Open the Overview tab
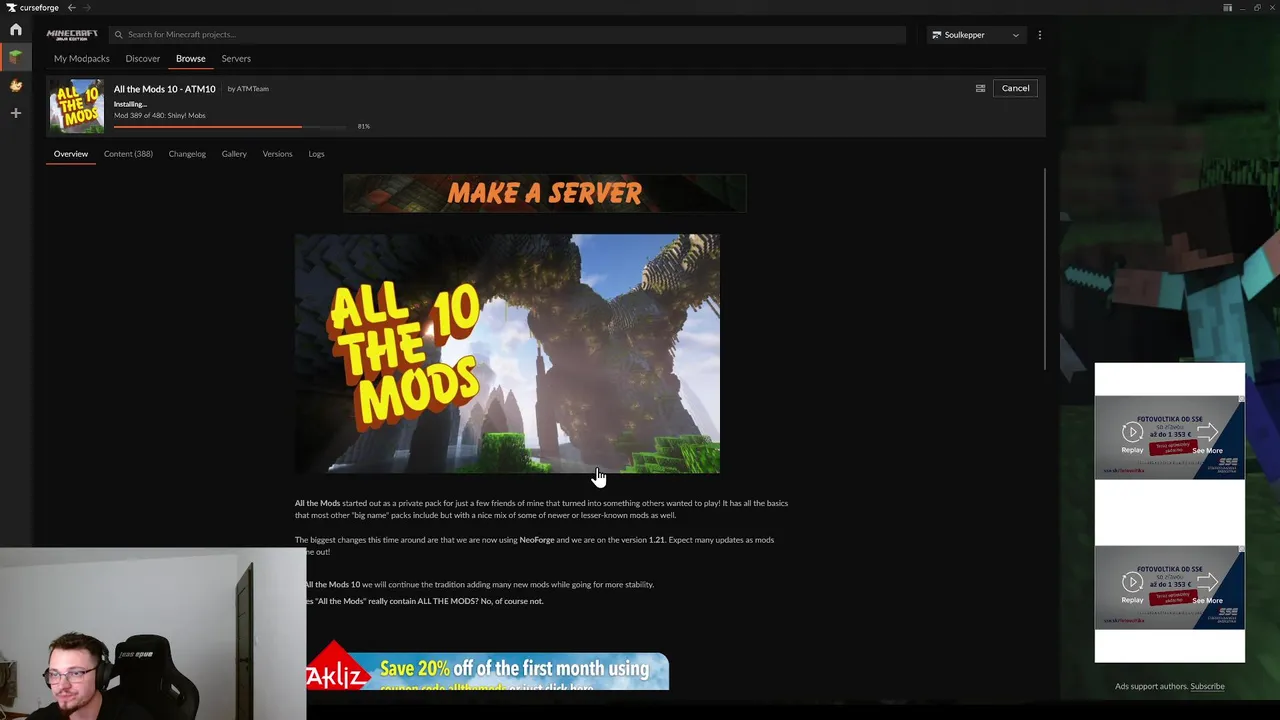1280x720 pixels. coord(70,154)
